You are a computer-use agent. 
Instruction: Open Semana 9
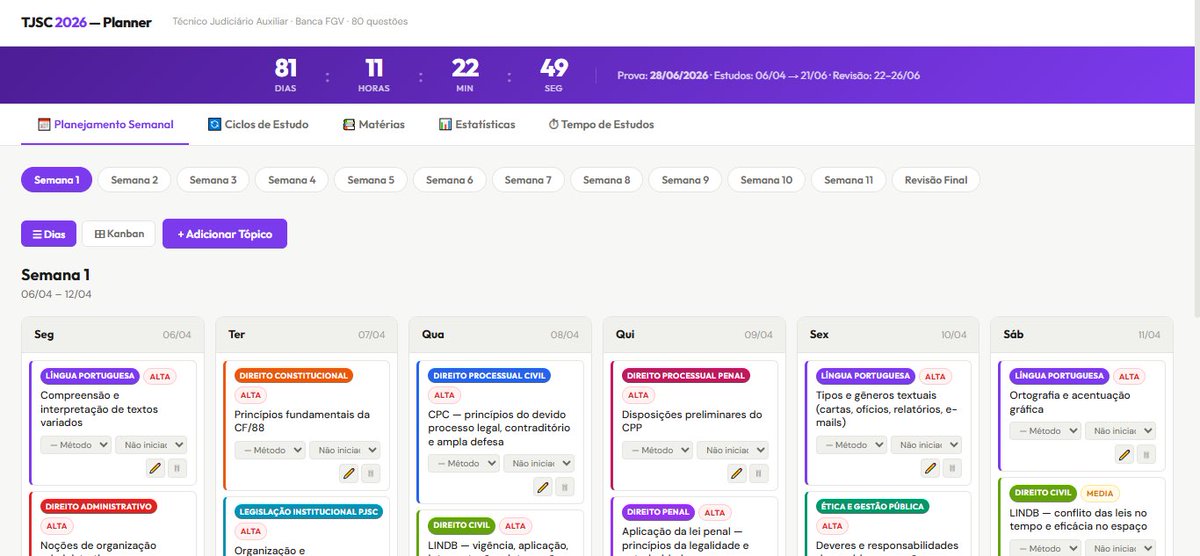click(x=685, y=180)
